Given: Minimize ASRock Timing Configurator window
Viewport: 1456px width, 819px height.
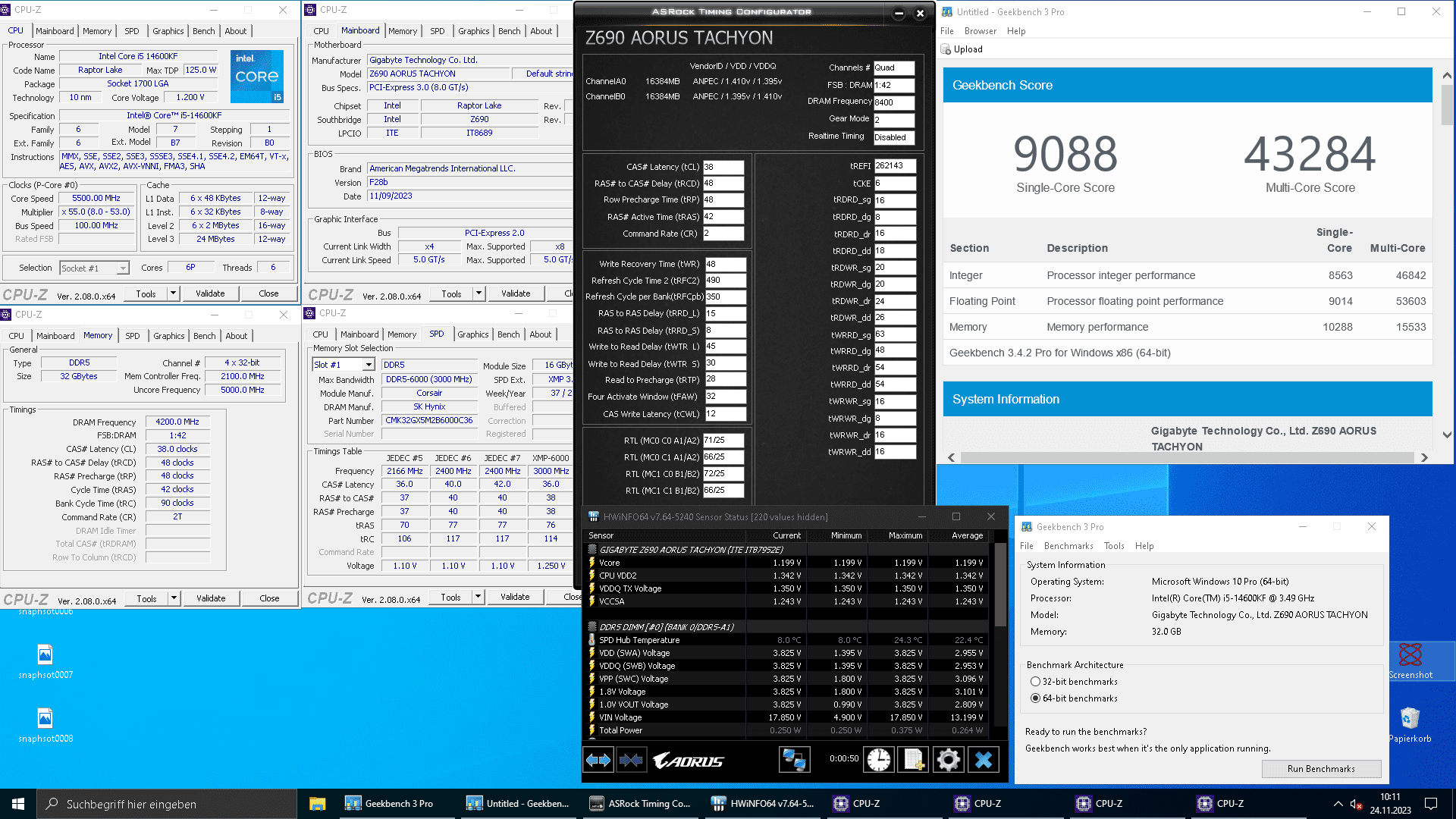Looking at the screenshot, I should 899,13.
